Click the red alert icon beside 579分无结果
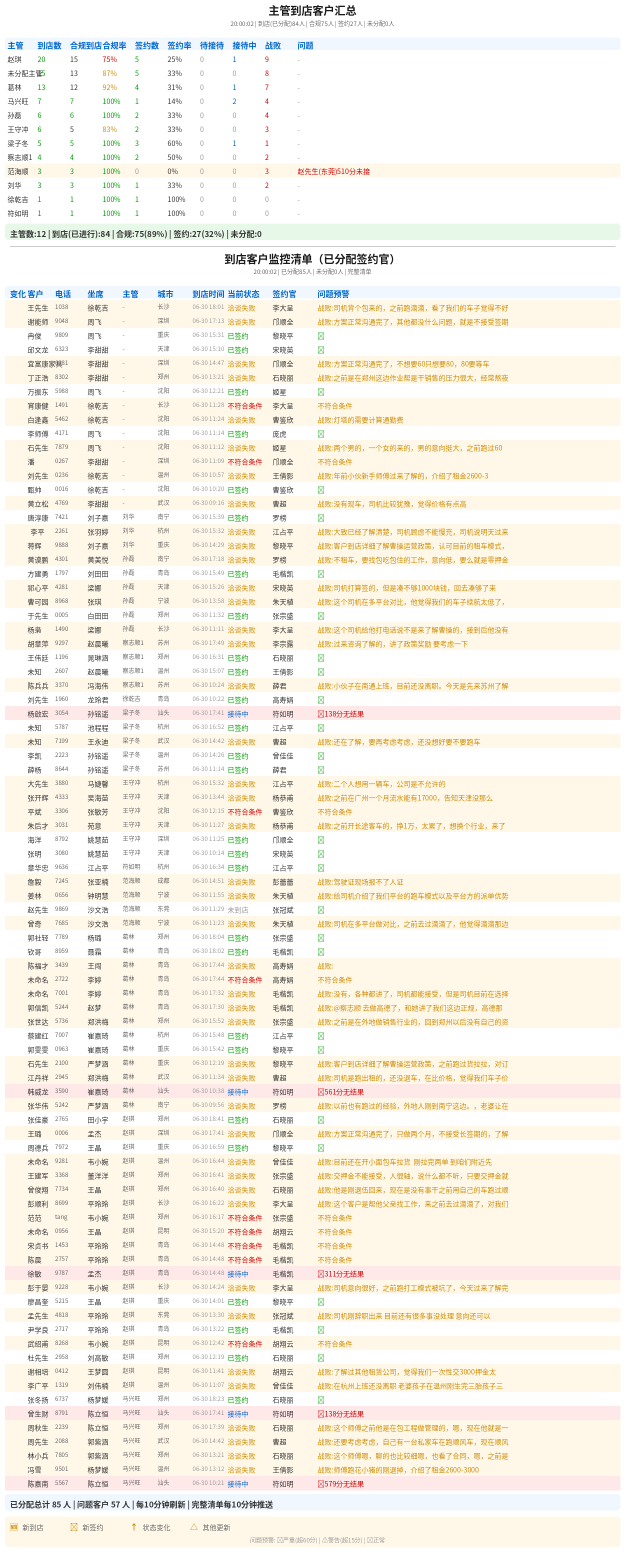The image size is (625, 1568). click(320, 1484)
